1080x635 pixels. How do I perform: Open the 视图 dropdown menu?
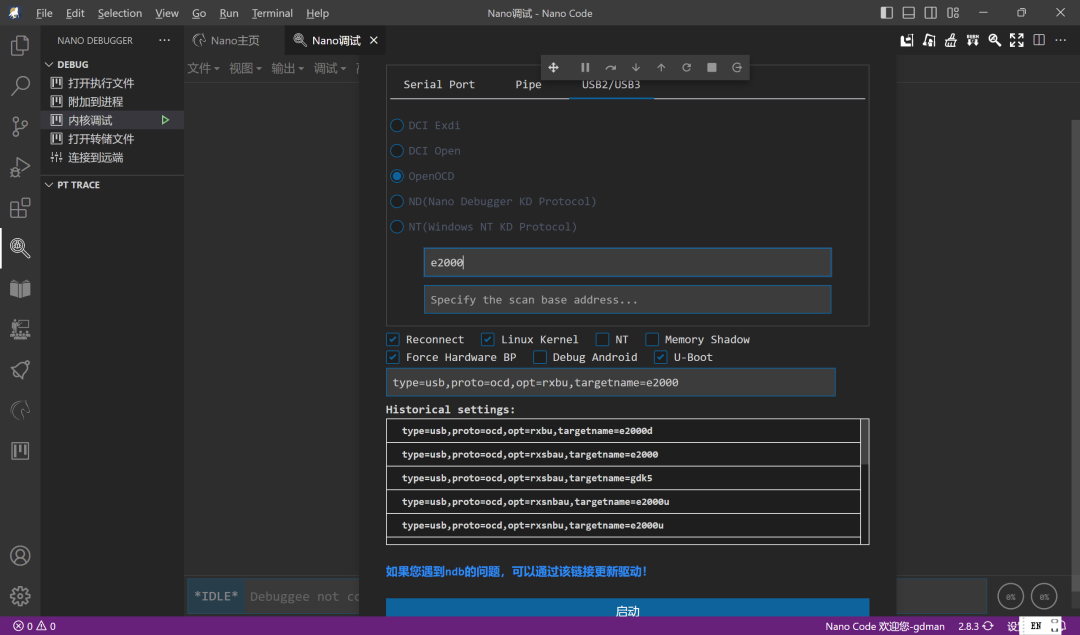(245, 68)
